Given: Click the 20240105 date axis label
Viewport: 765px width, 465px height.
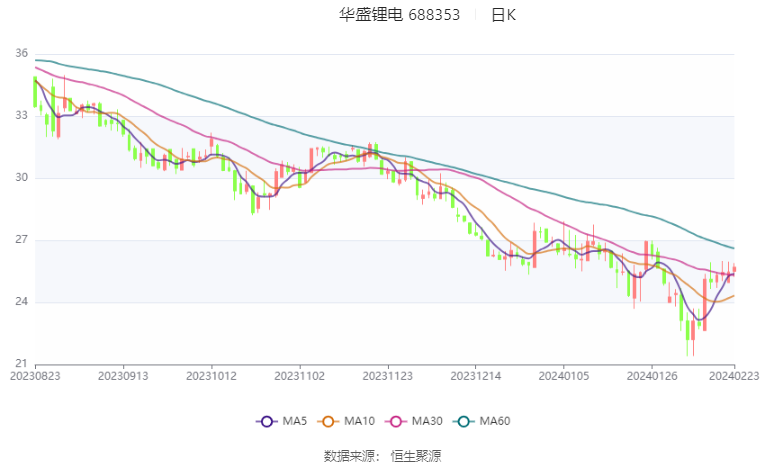Looking at the screenshot, I should tap(564, 376).
